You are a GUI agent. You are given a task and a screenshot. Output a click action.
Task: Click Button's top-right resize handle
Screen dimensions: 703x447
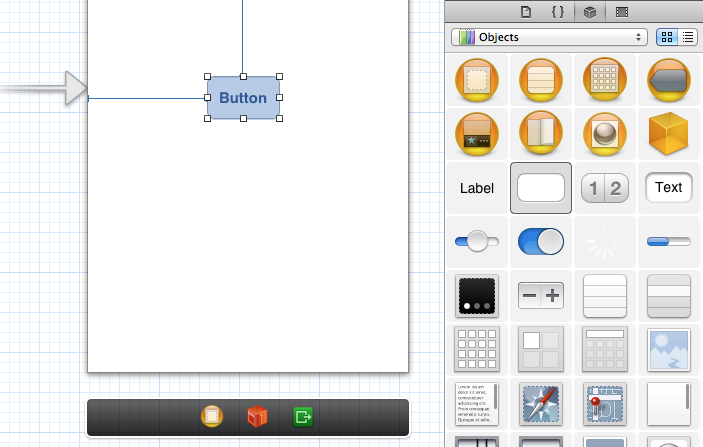tap(280, 77)
